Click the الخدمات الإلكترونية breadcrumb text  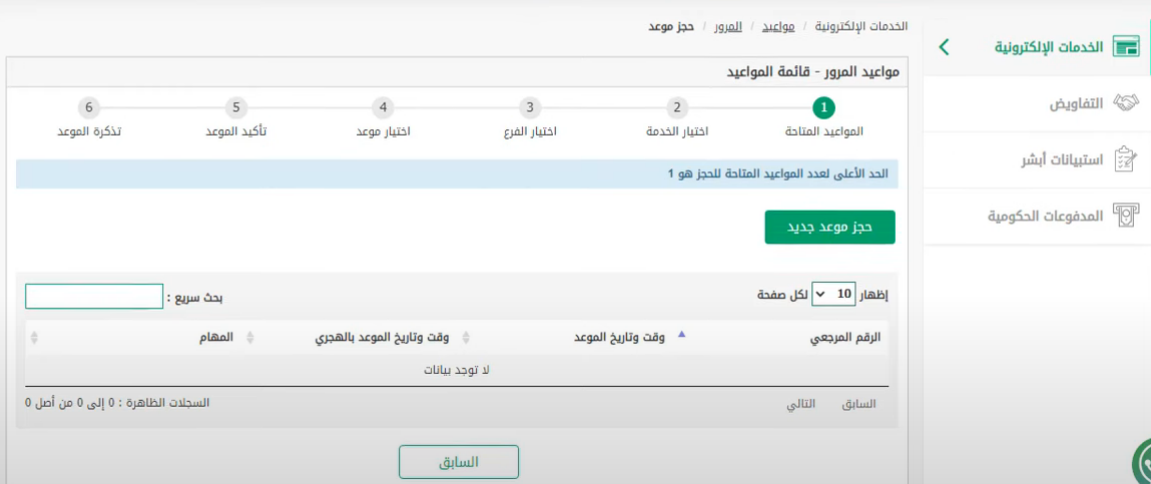point(862,26)
